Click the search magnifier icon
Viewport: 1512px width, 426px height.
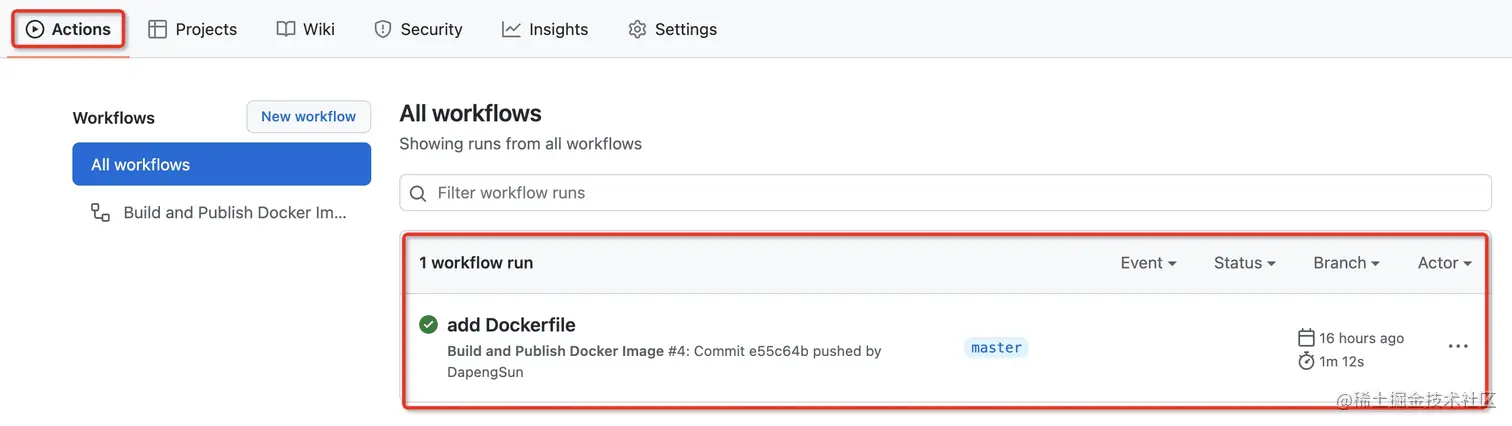tap(420, 193)
